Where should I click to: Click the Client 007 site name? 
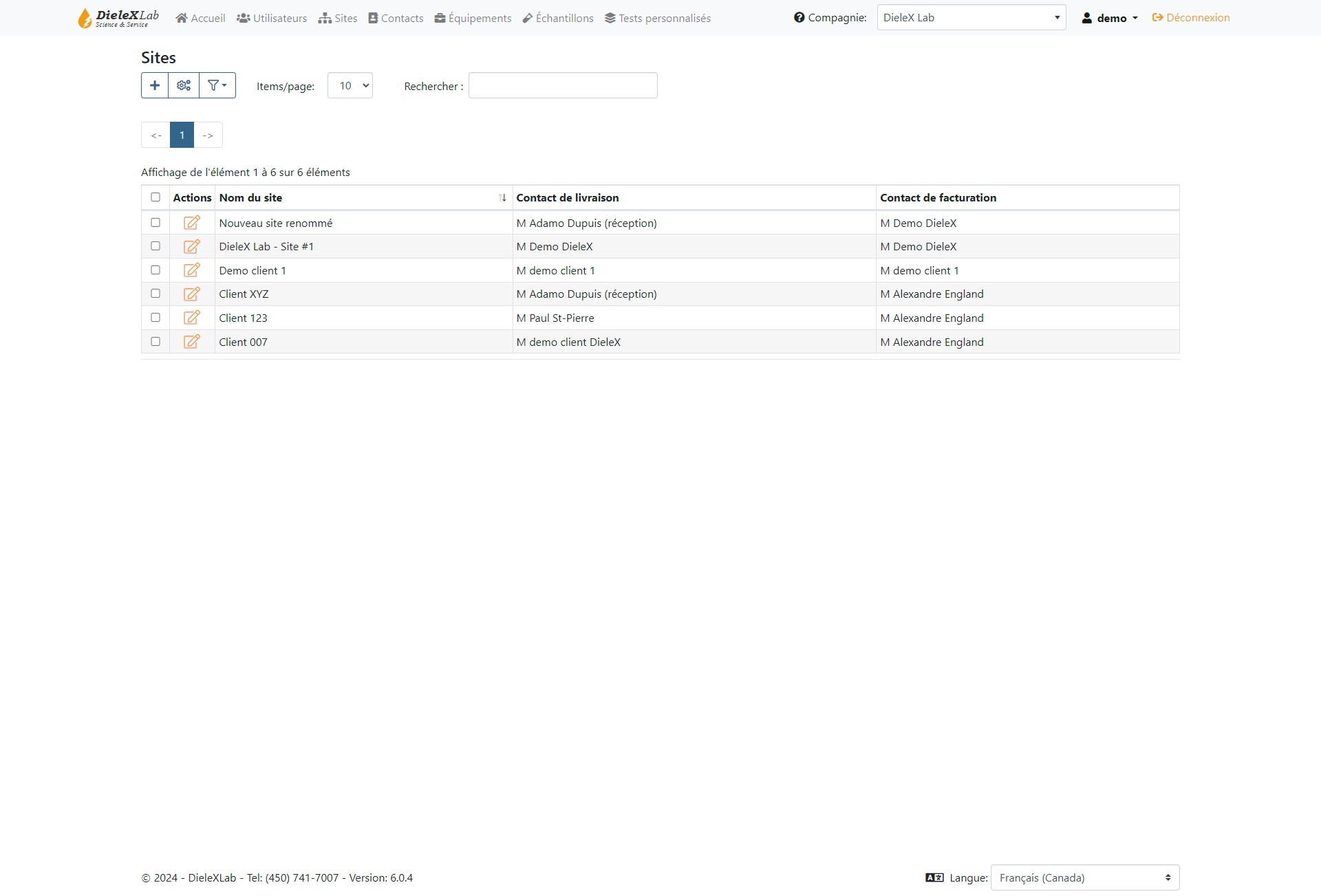(243, 342)
